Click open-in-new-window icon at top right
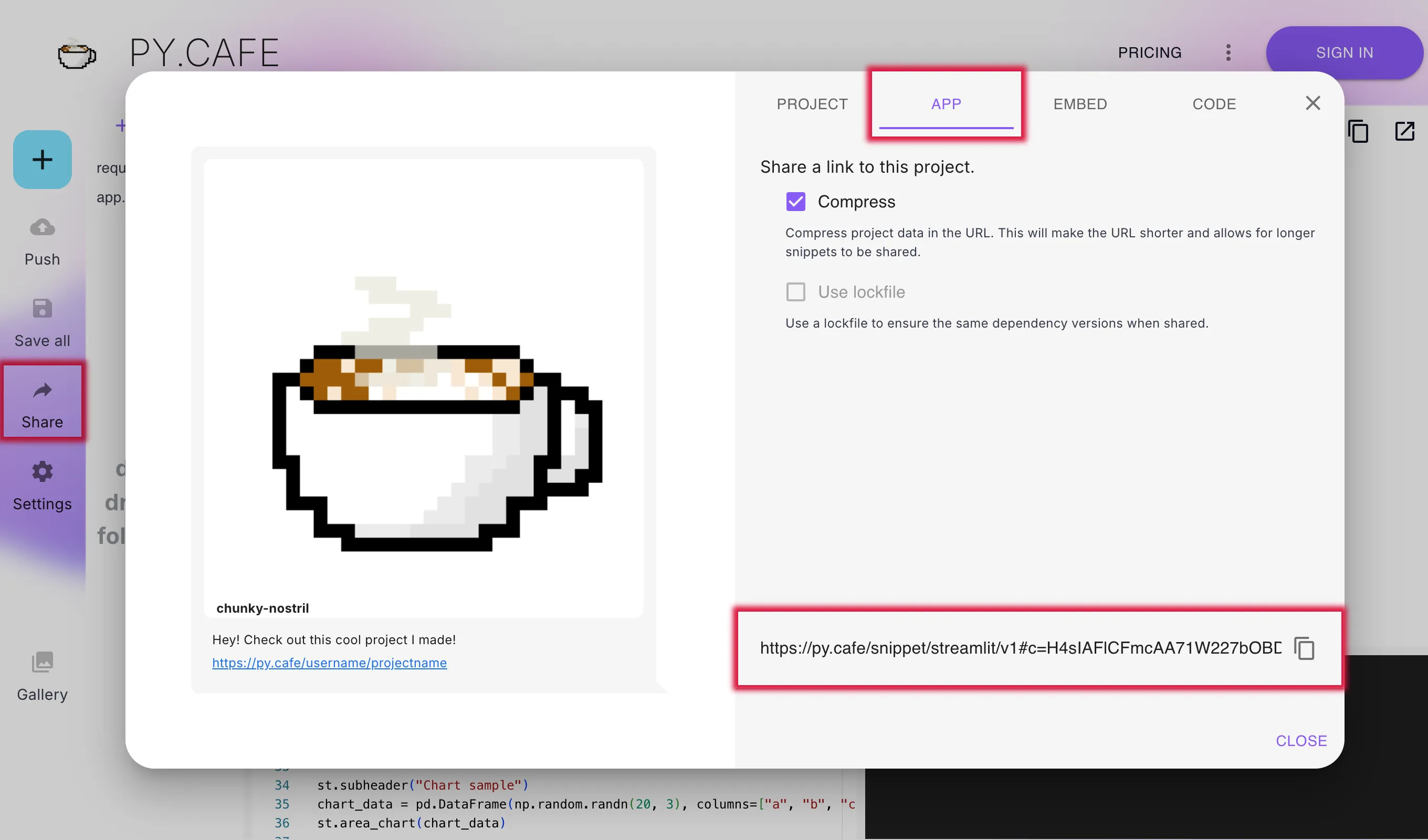Screen dimensions: 1428x840 click(x=1404, y=131)
